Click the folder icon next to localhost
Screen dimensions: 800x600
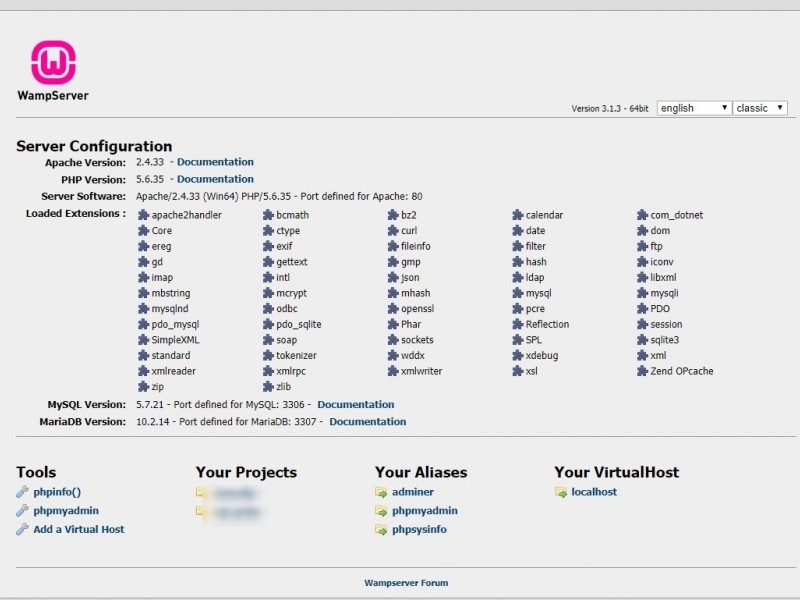(x=561, y=492)
